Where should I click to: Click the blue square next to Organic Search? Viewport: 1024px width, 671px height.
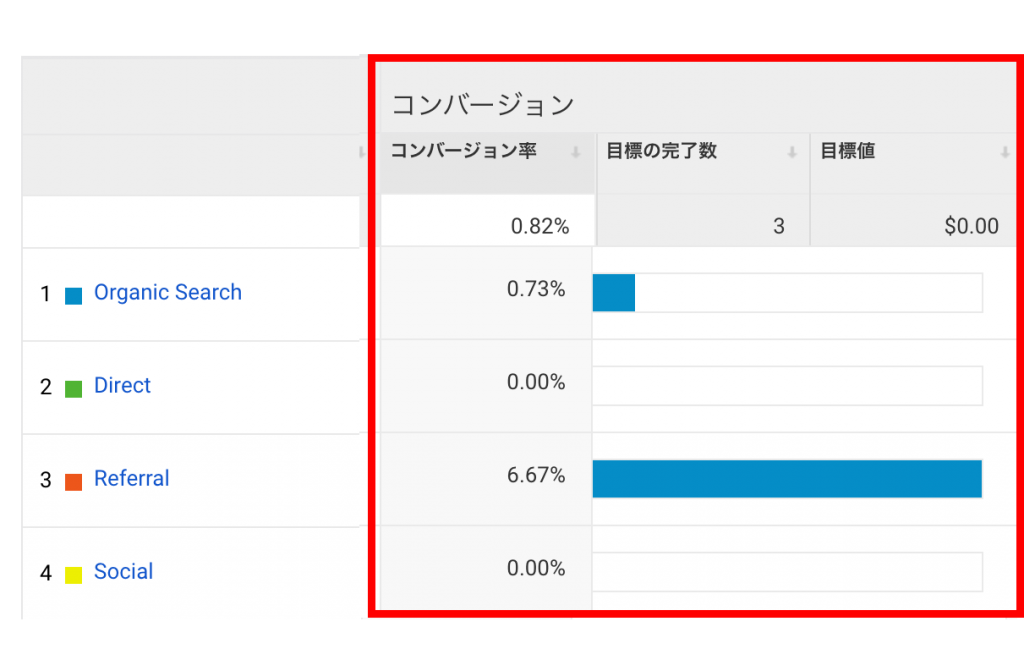[x=73, y=296]
